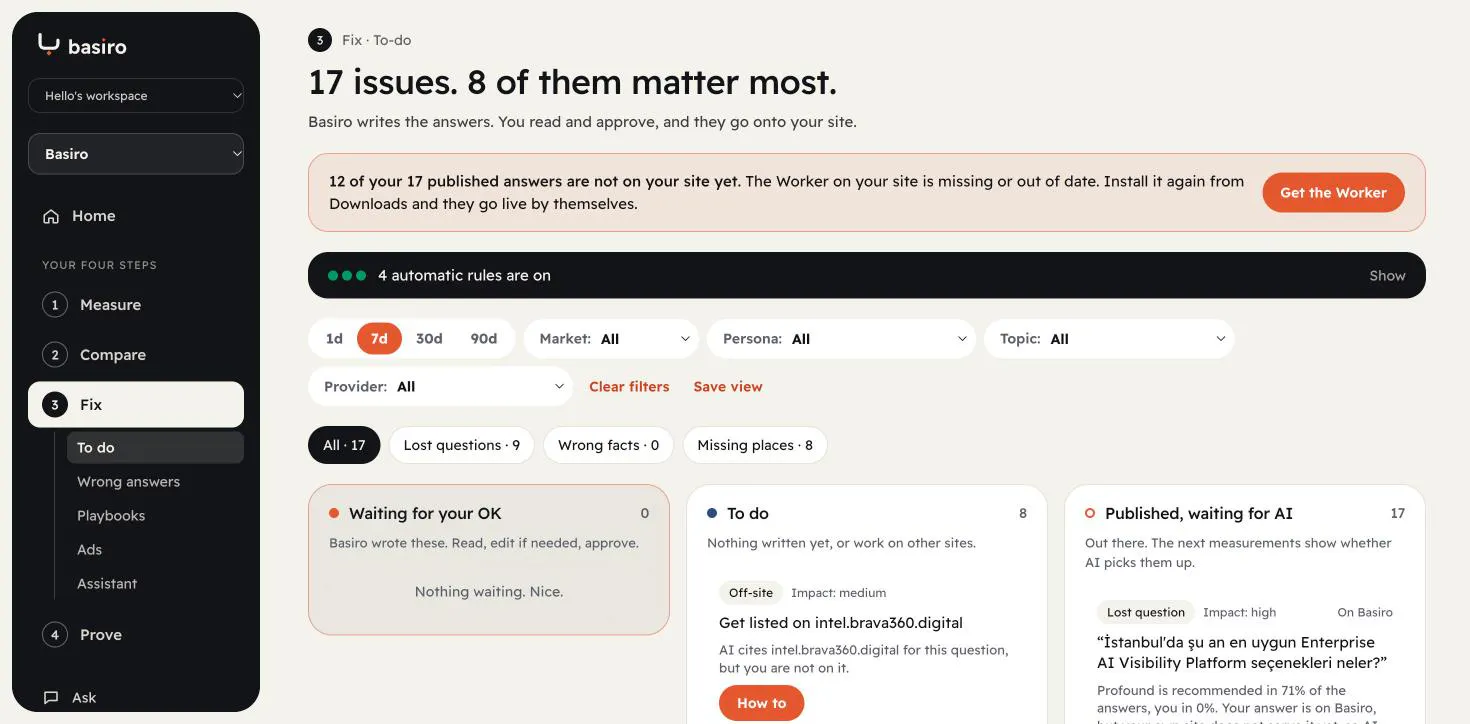The width and height of the screenshot is (1470, 724).
Task: Open the Fix step
Action: coord(136,405)
